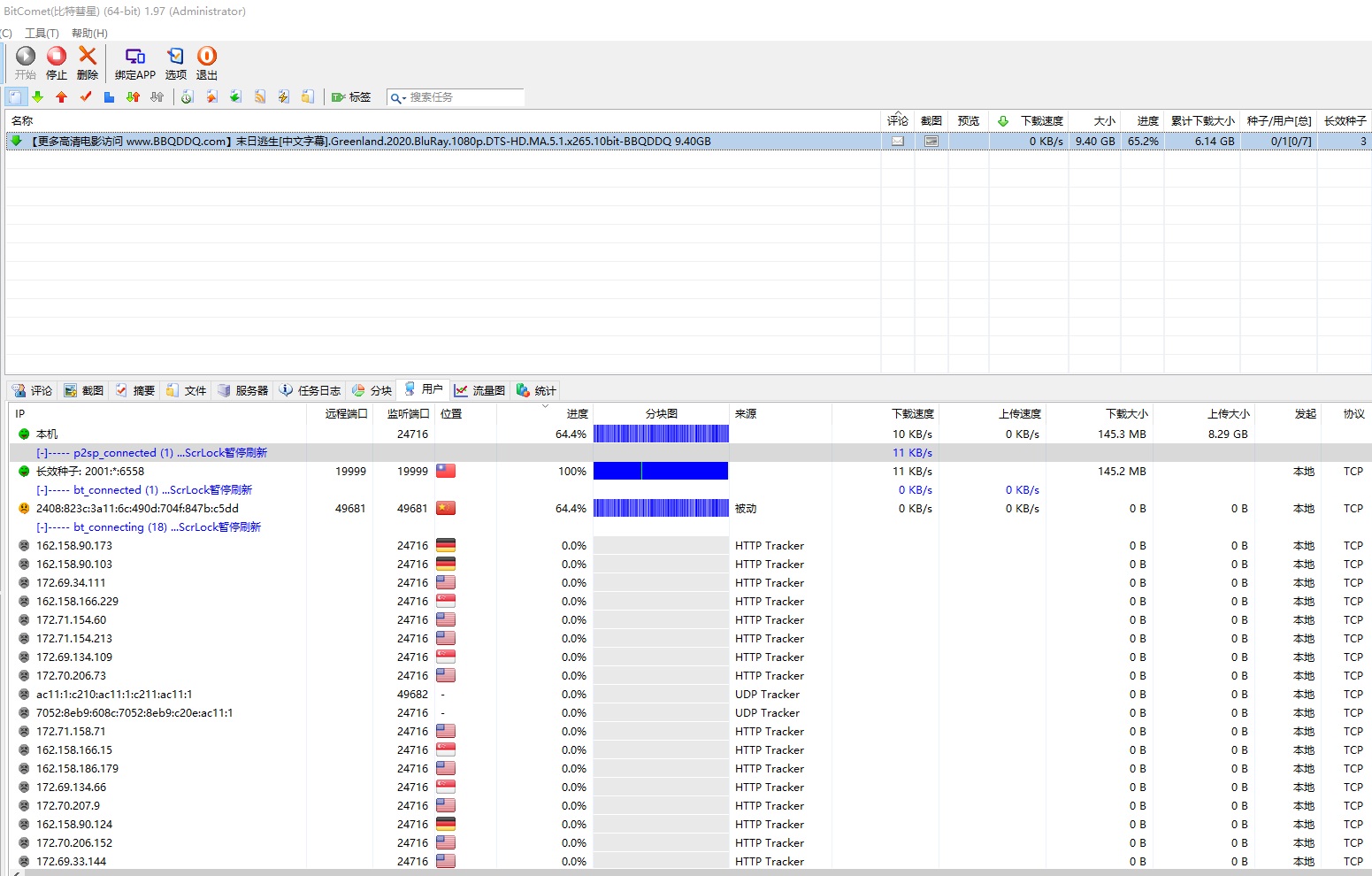The width and height of the screenshot is (1372, 876).
Task: Filter completed tasks with red checkmark
Action: tap(86, 97)
